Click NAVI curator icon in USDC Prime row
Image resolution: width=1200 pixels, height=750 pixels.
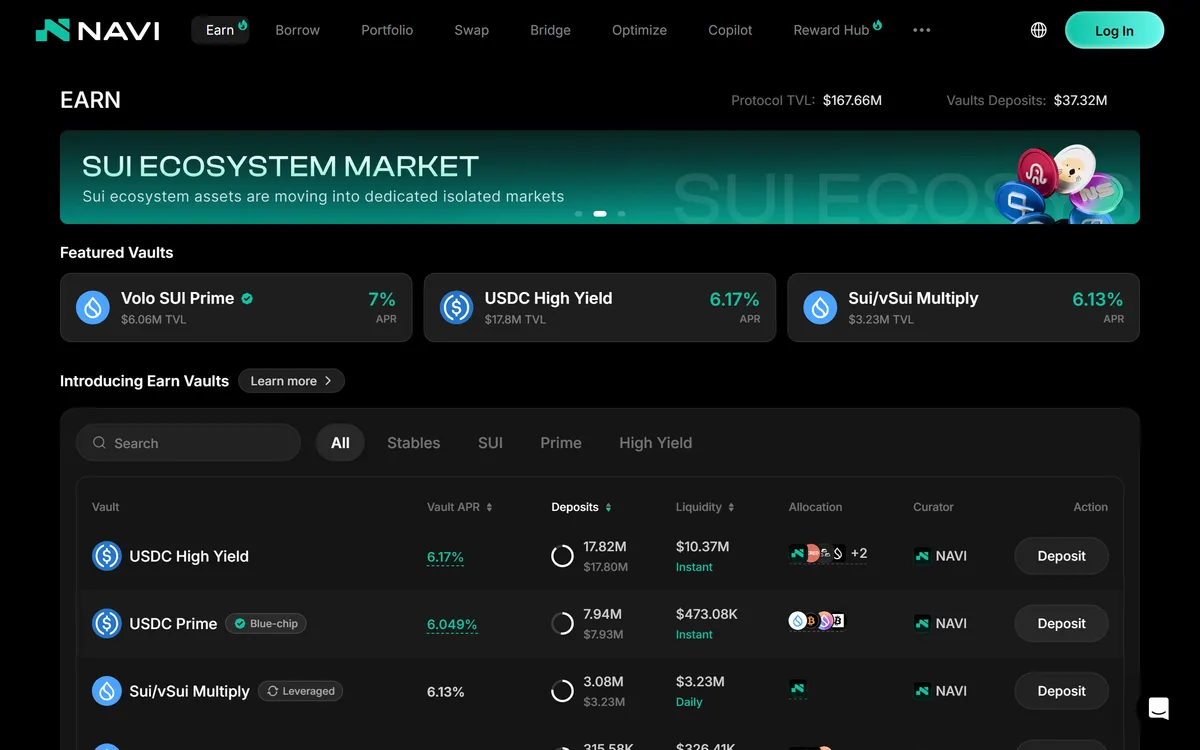pyautogui.click(x=922, y=623)
